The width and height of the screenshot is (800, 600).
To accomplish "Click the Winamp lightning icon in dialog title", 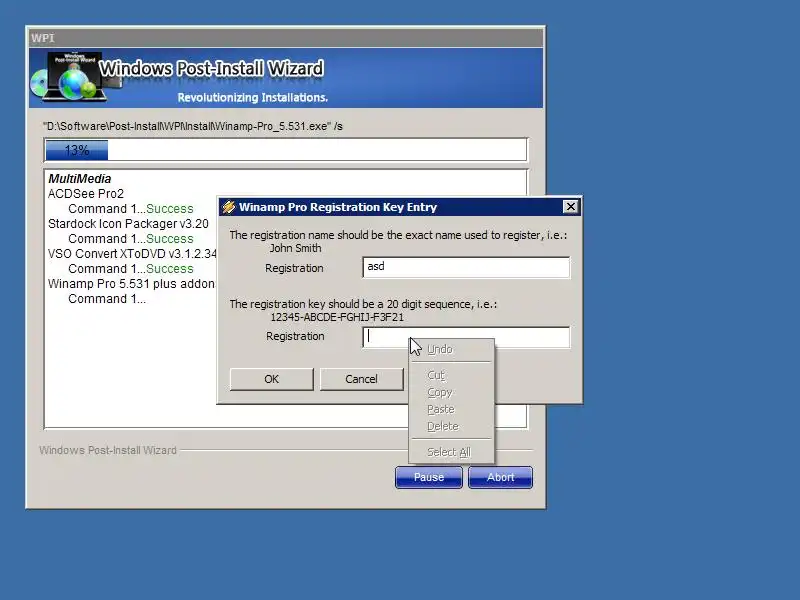I will click(x=229, y=207).
